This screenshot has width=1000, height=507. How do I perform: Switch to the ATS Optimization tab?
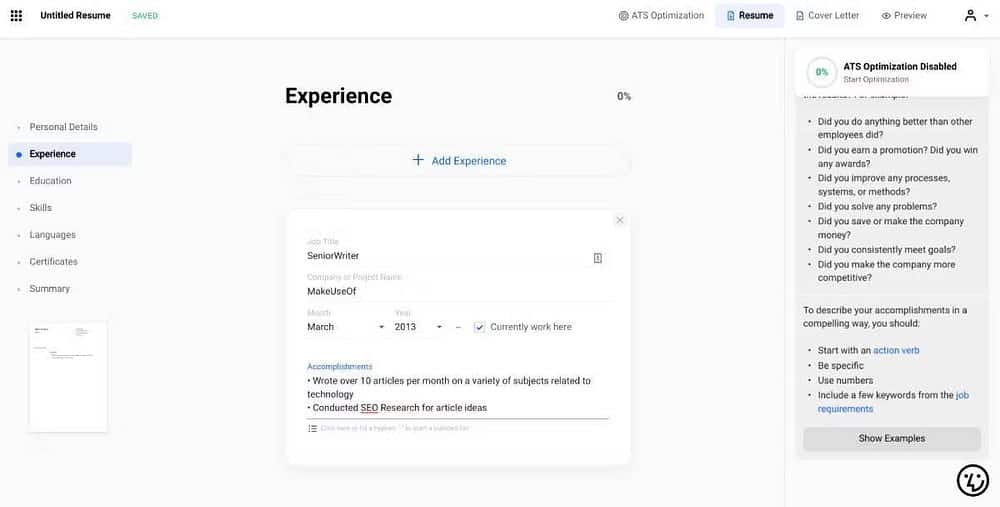coord(661,16)
